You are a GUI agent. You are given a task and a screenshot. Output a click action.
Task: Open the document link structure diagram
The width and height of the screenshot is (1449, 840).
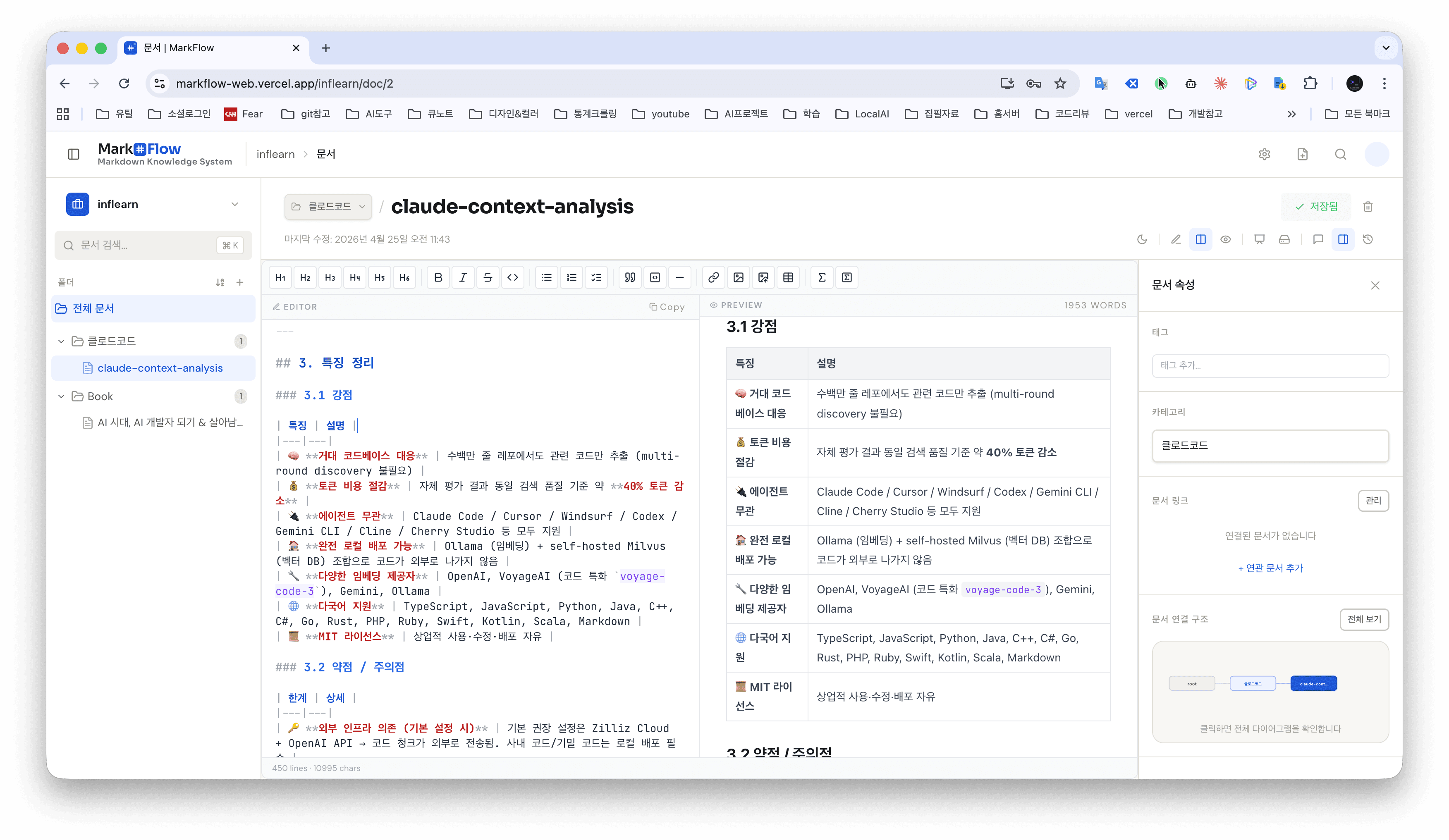(1270, 692)
